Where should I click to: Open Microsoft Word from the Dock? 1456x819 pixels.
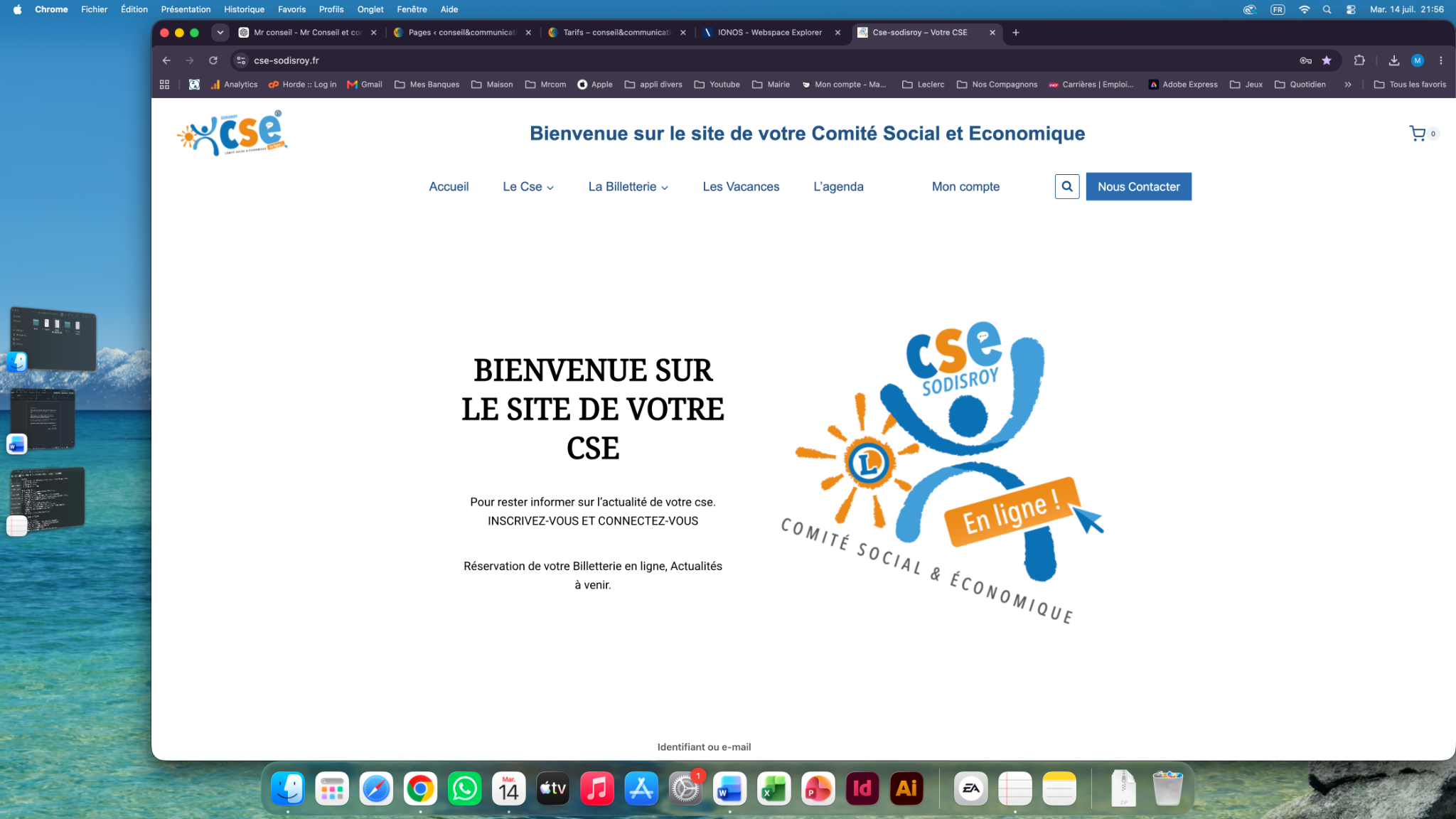tap(729, 788)
